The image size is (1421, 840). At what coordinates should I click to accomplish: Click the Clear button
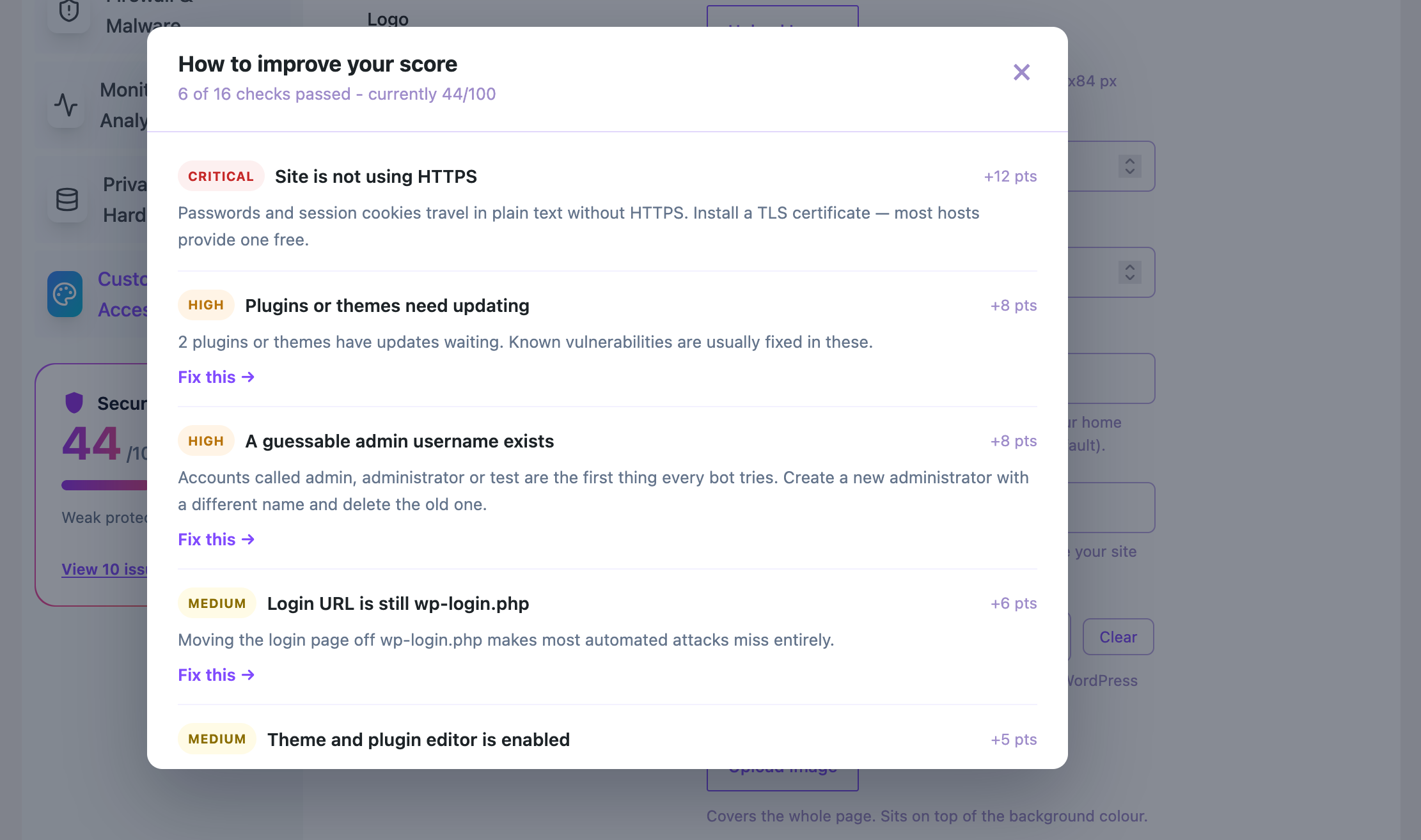(x=1118, y=637)
